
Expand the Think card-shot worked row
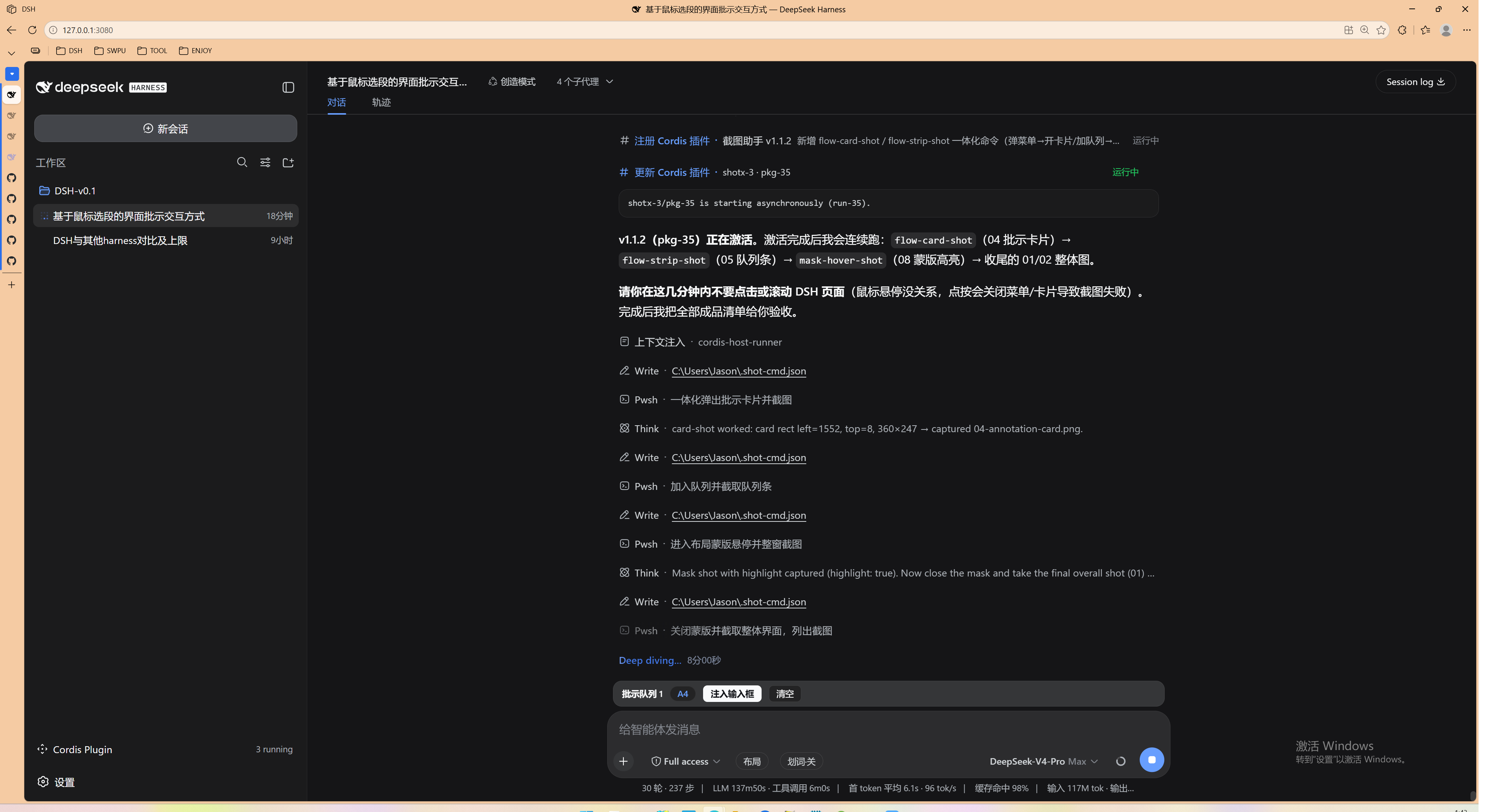pos(850,428)
